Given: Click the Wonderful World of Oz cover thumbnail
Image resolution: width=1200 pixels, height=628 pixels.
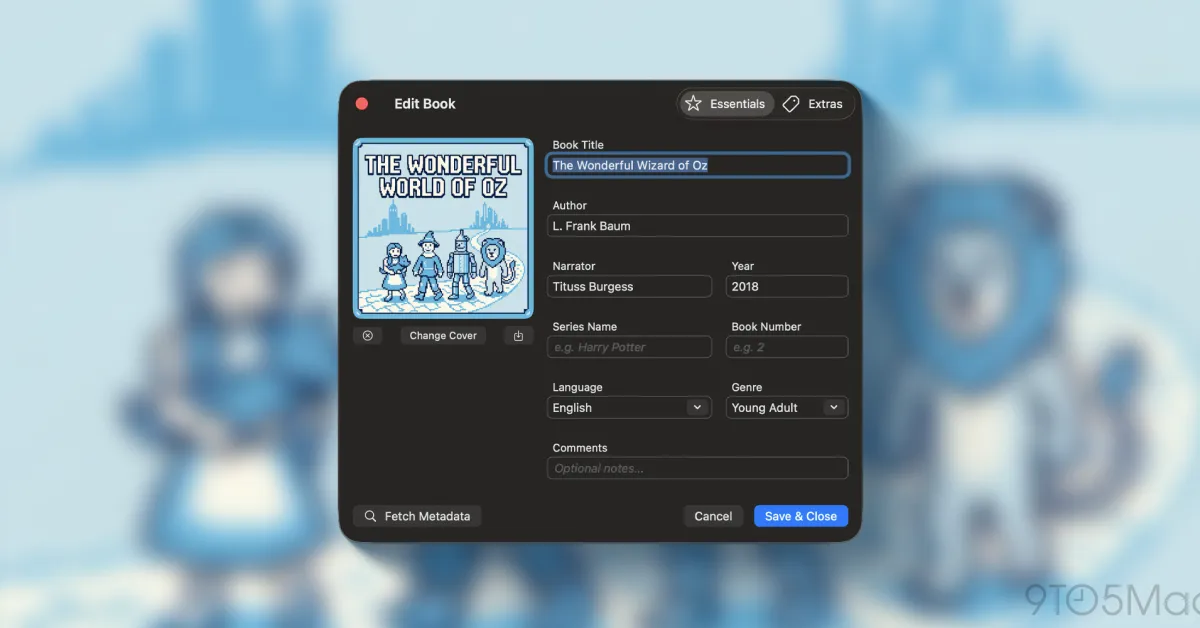Looking at the screenshot, I should pyautogui.click(x=443, y=228).
